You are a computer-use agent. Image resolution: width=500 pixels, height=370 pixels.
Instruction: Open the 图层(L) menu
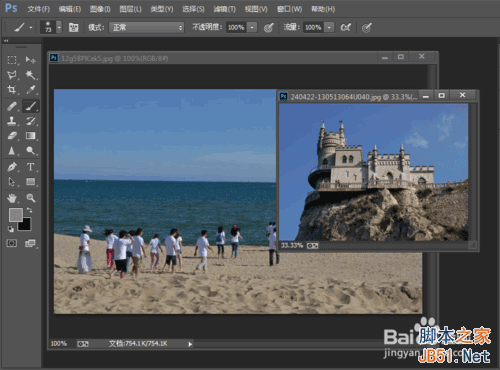tap(130, 9)
